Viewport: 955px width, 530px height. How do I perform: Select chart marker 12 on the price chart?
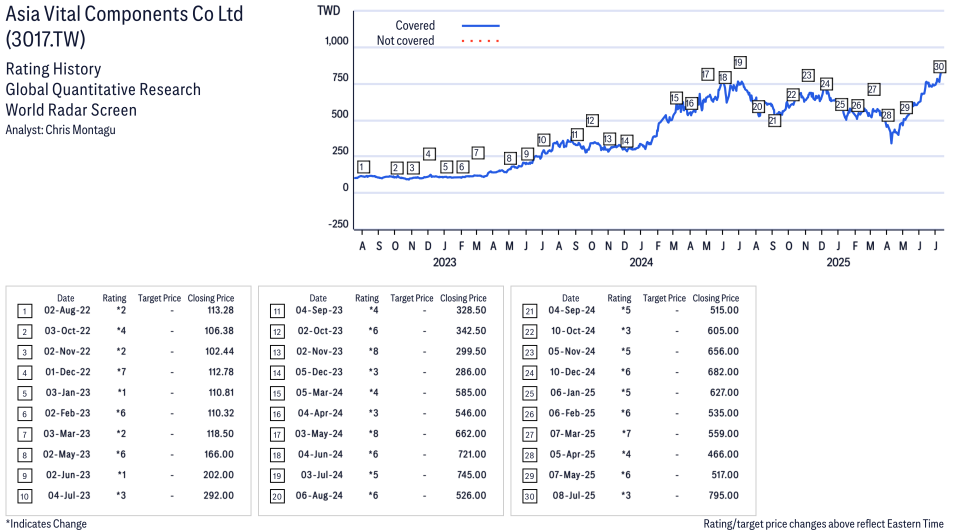tap(591, 121)
